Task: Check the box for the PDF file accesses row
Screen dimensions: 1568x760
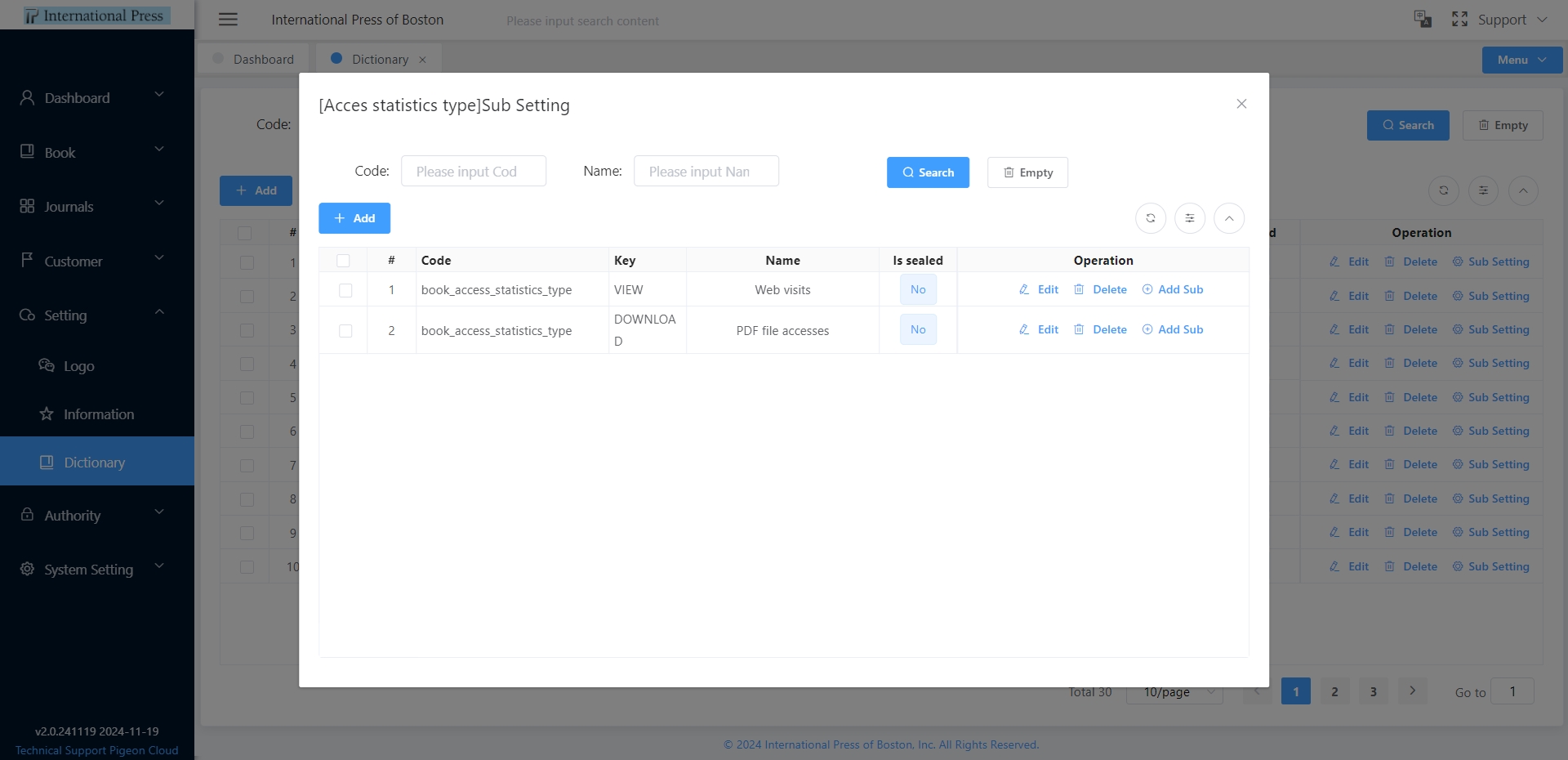Action: pyautogui.click(x=345, y=331)
